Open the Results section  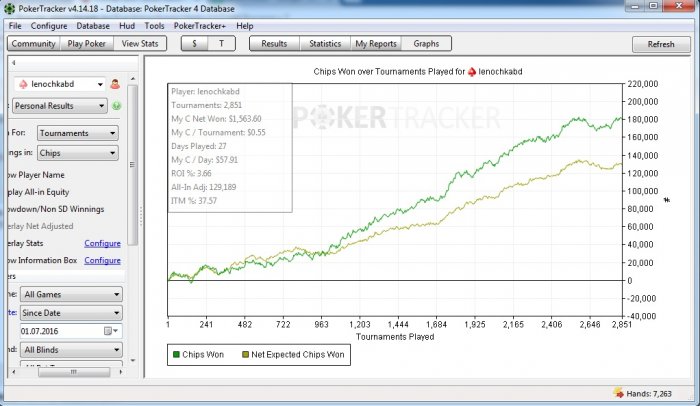274,44
